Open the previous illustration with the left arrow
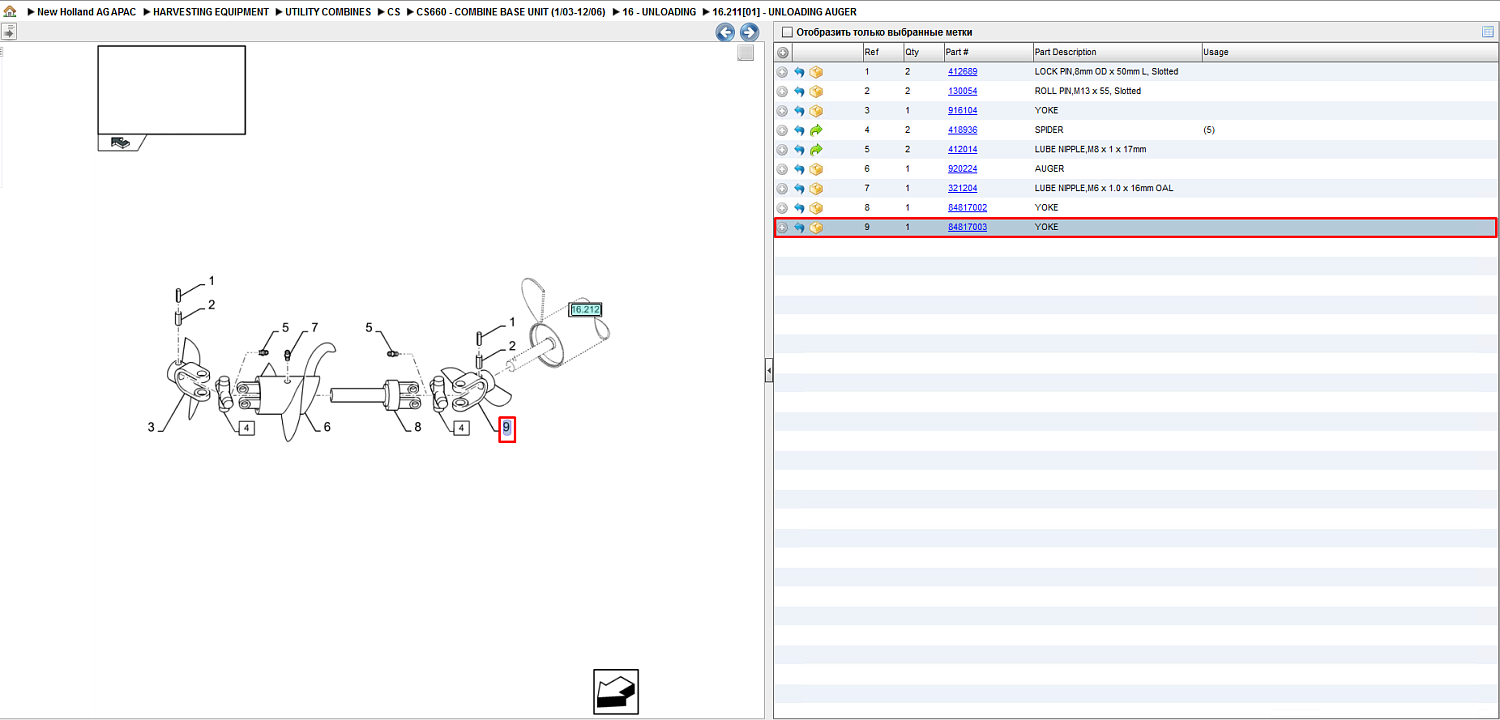 click(x=726, y=32)
